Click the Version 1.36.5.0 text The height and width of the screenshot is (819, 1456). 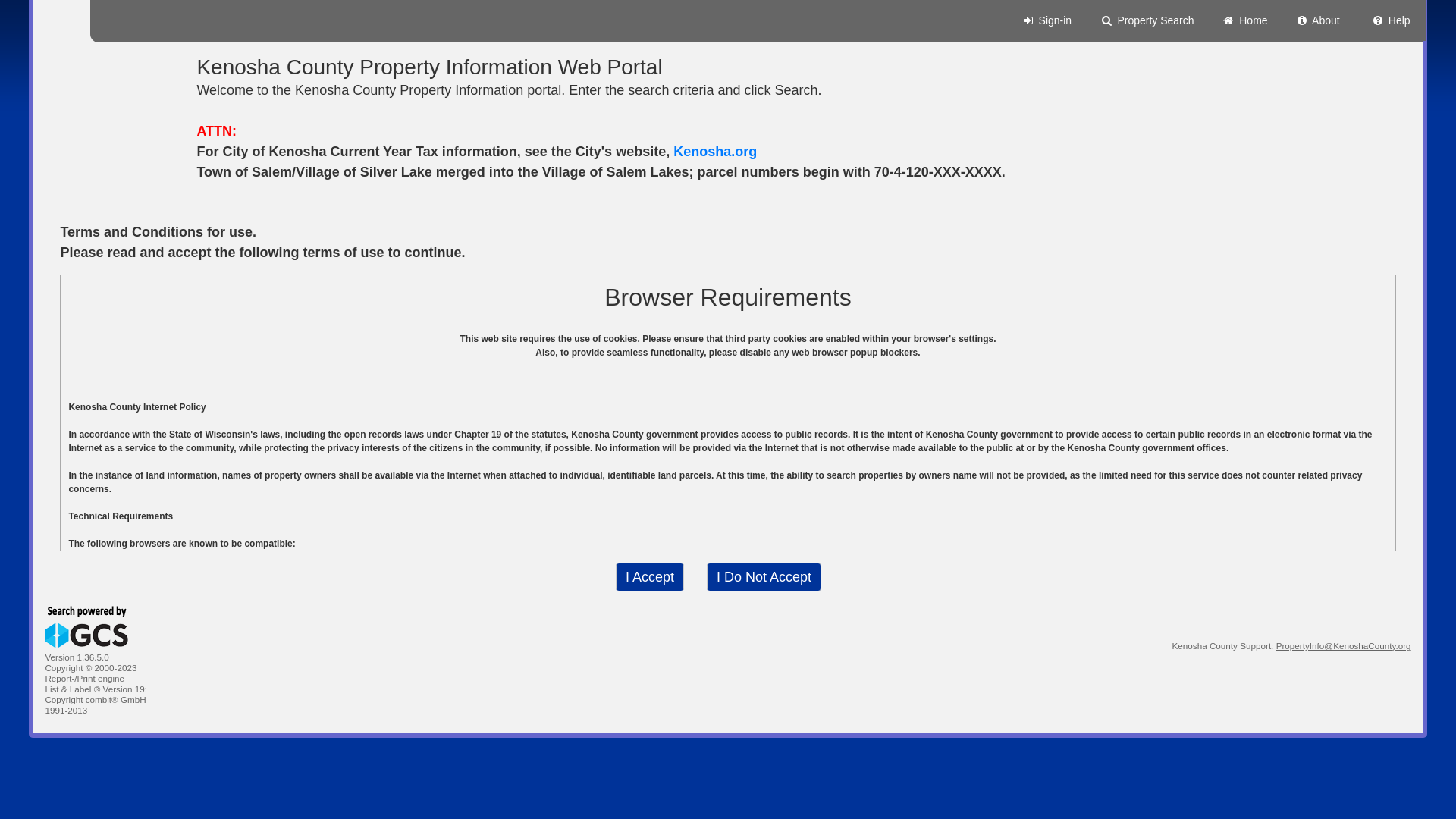coord(77,657)
